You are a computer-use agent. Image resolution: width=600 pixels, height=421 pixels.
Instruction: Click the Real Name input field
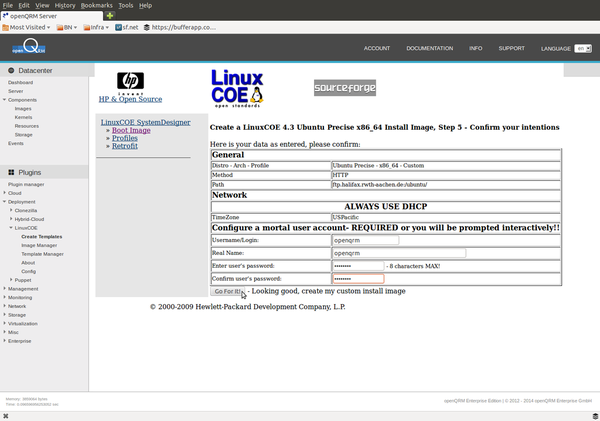pos(399,253)
